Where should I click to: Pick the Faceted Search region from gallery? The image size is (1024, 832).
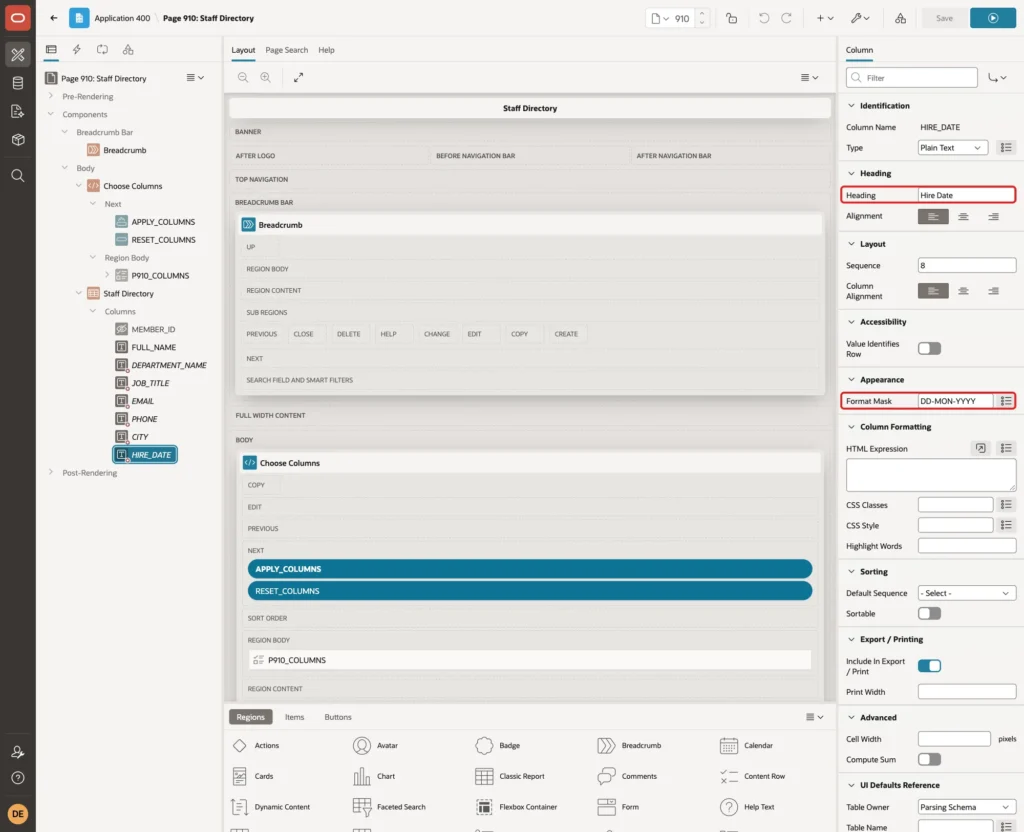(389, 807)
